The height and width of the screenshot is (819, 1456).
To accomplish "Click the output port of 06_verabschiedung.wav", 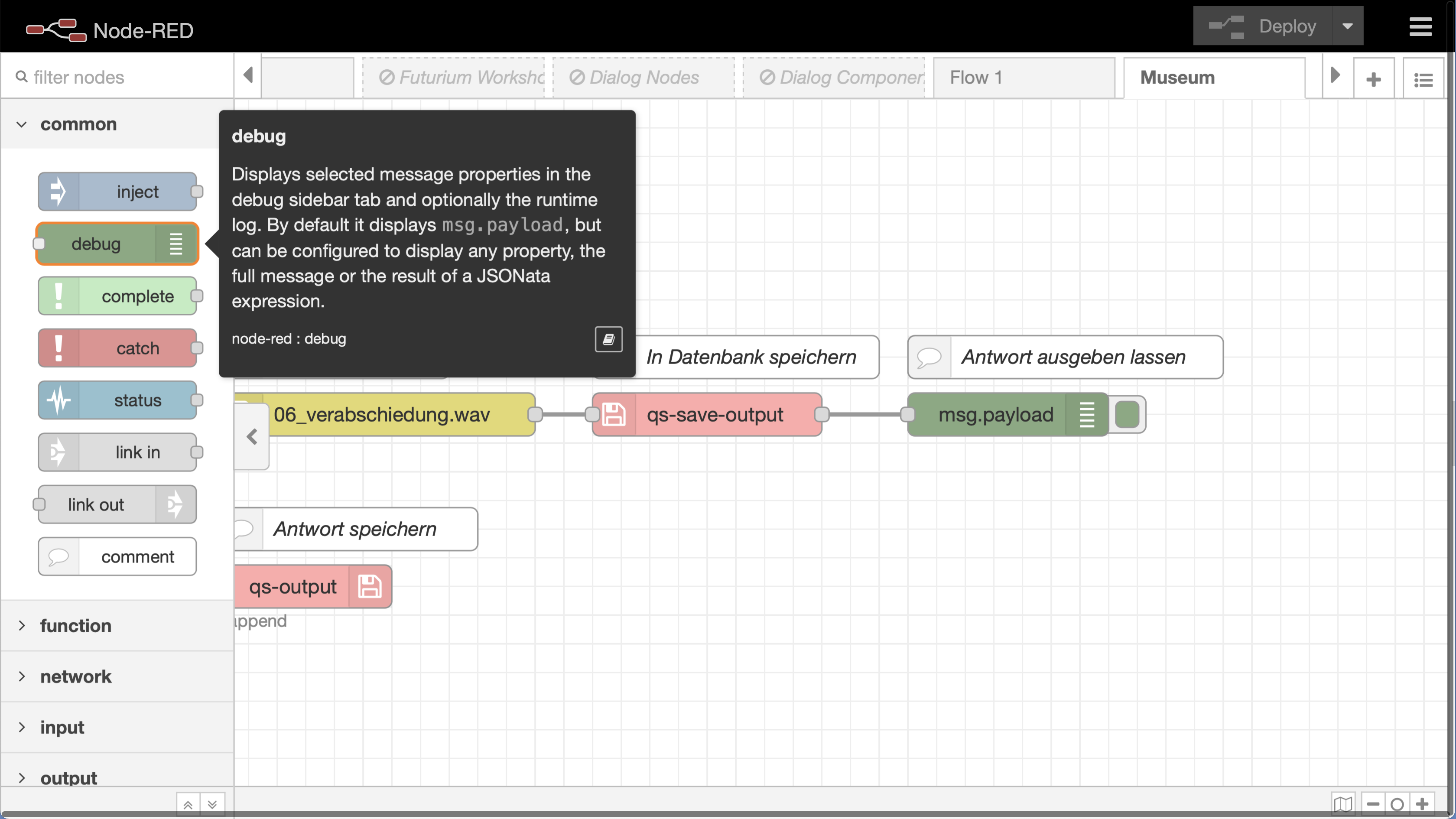I will coord(535,414).
